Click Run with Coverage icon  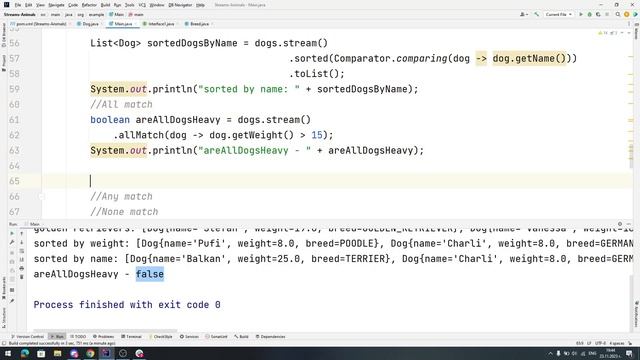point(598,14)
